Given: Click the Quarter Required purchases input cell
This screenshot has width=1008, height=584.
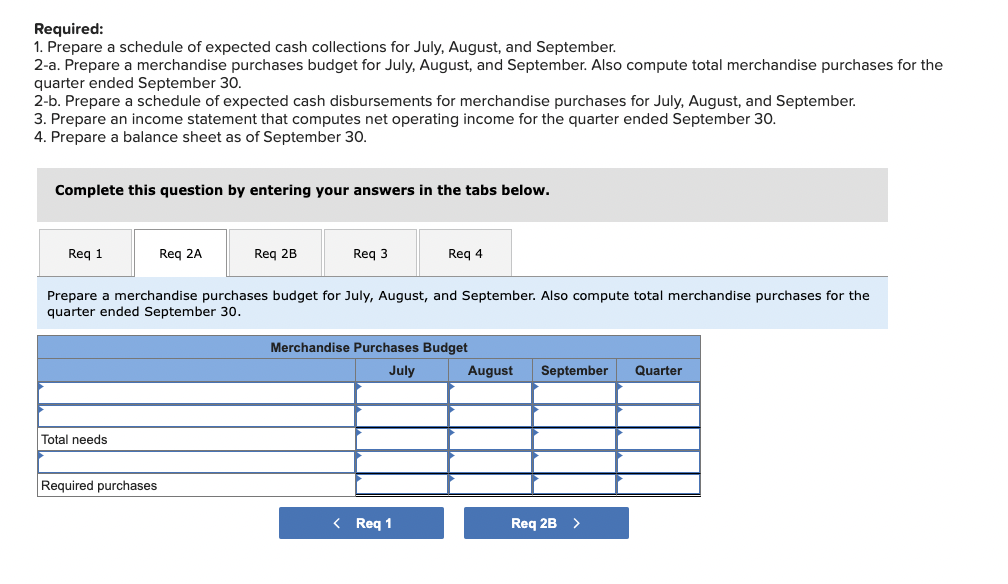Looking at the screenshot, I should tap(658, 483).
